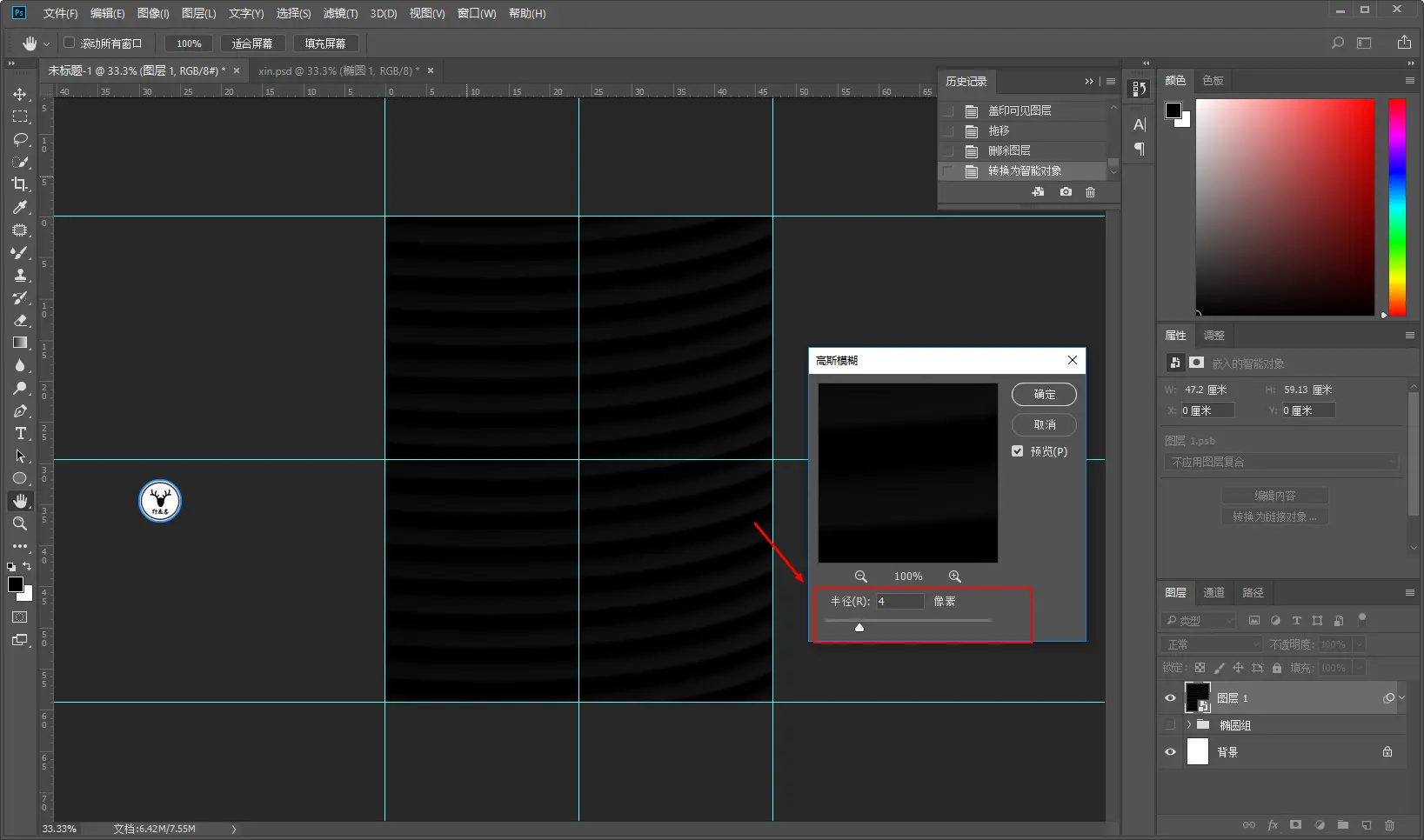Select the Lasso tool
The image size is (1424, 840).
(x=20, y=139)
